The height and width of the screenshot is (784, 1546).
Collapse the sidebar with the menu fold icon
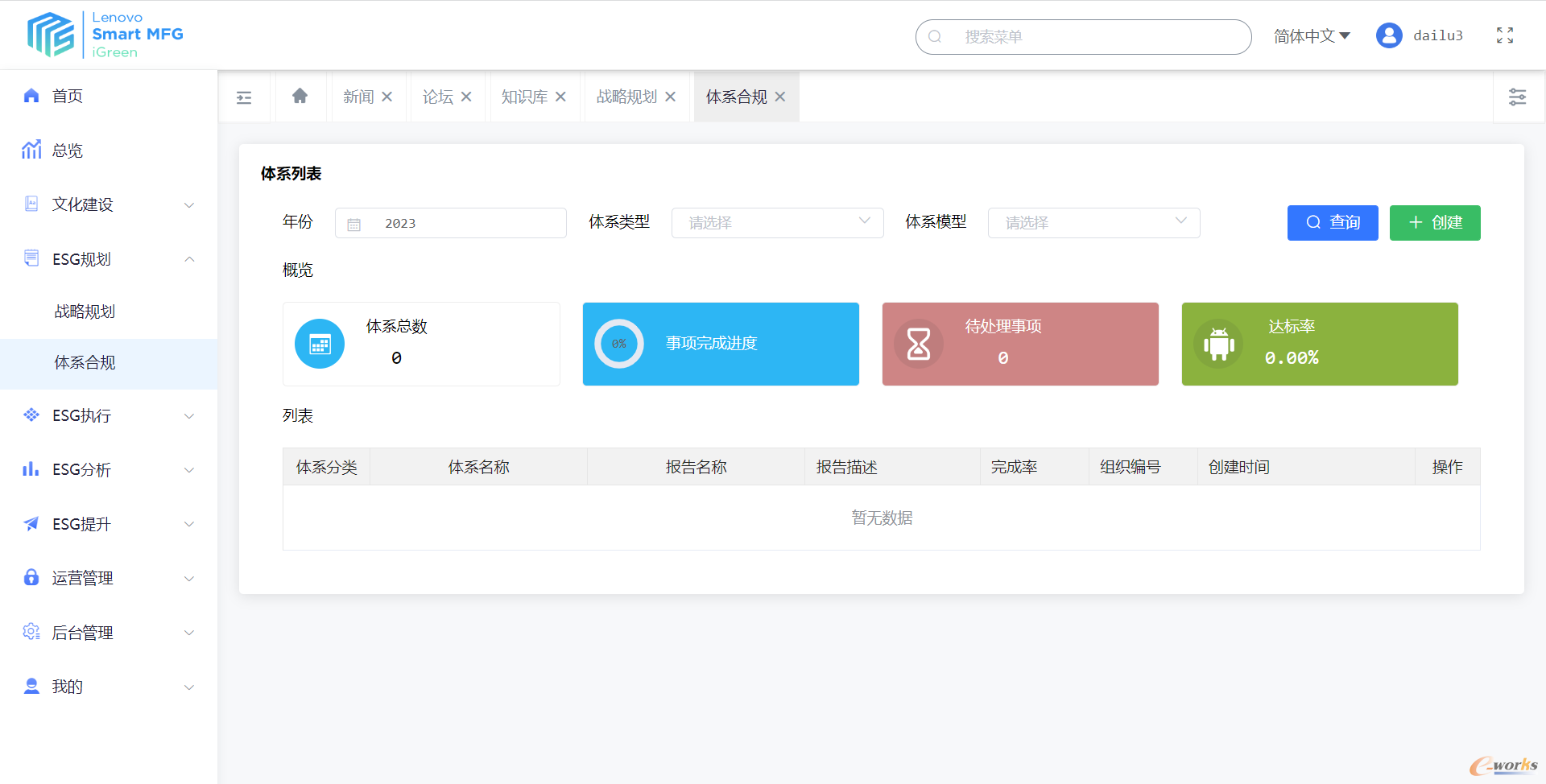(244, 97)
